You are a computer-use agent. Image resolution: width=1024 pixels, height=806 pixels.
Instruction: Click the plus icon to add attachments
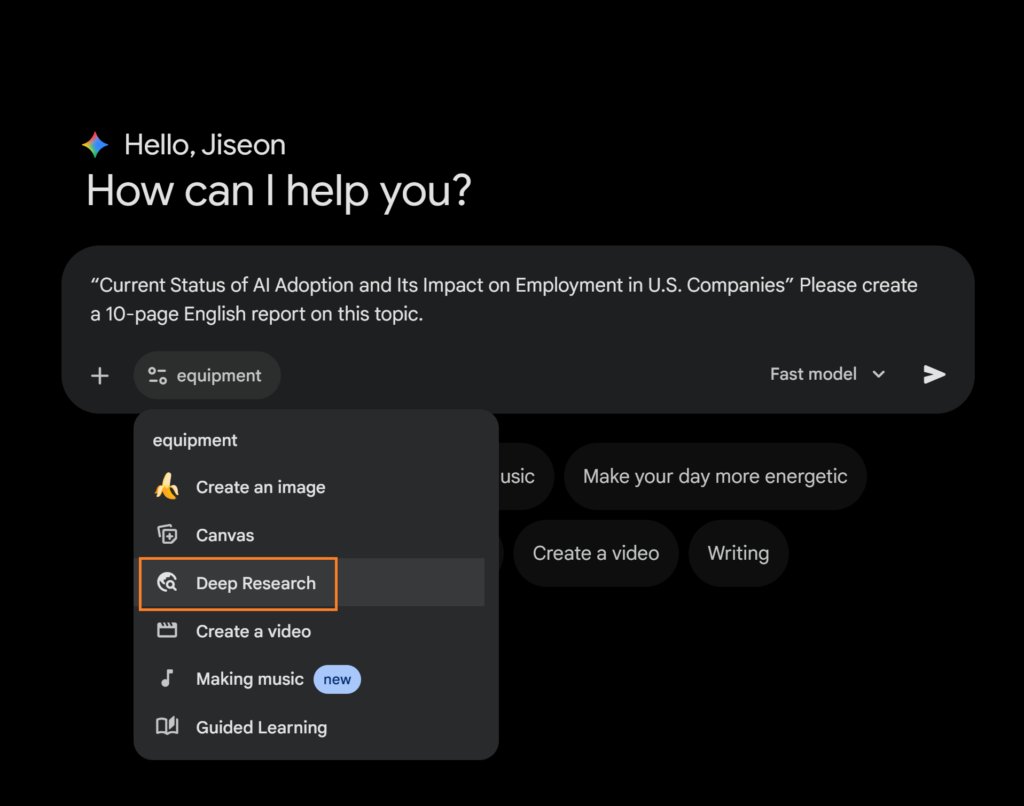click(x=100, y=376)
